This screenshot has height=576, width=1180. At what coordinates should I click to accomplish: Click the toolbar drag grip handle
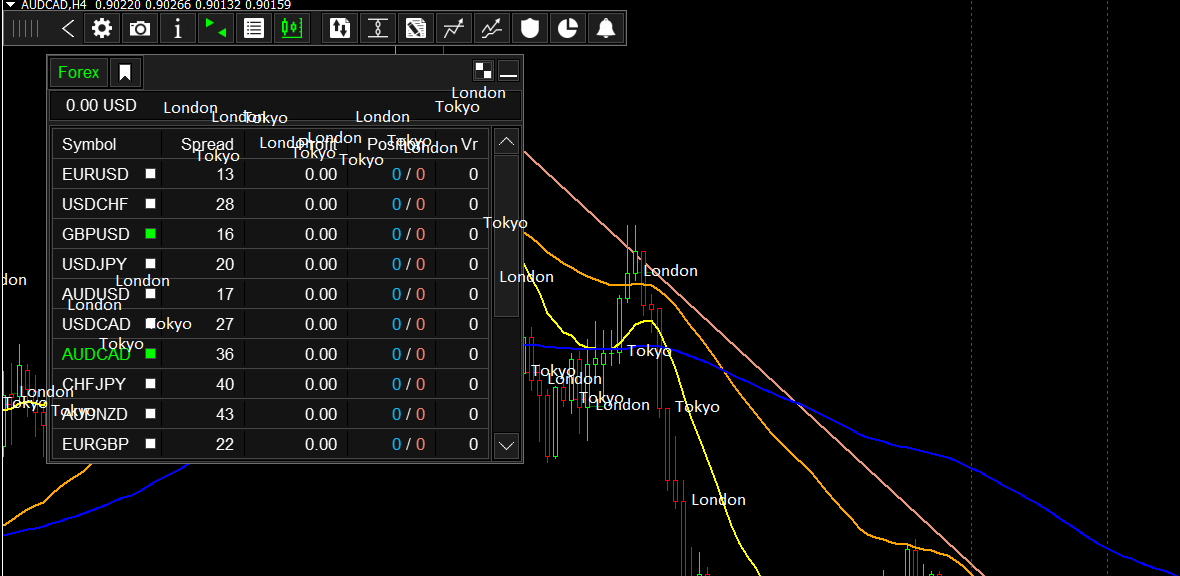[x=26, y=29]
